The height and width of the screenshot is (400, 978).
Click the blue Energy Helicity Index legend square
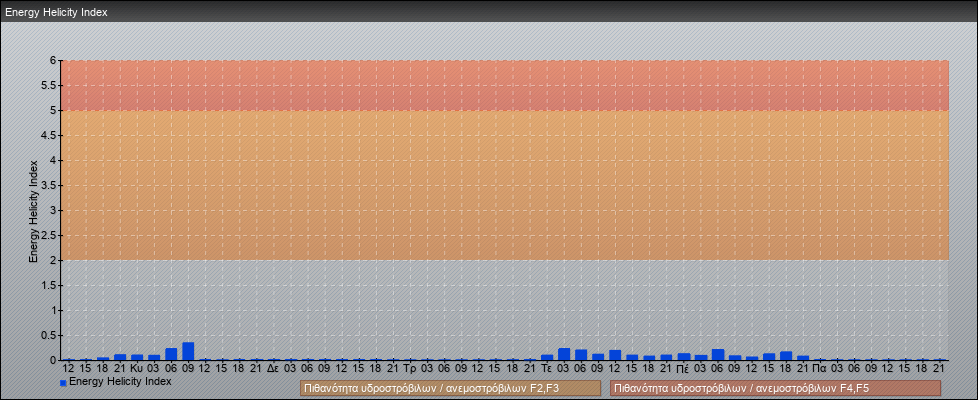63,383
